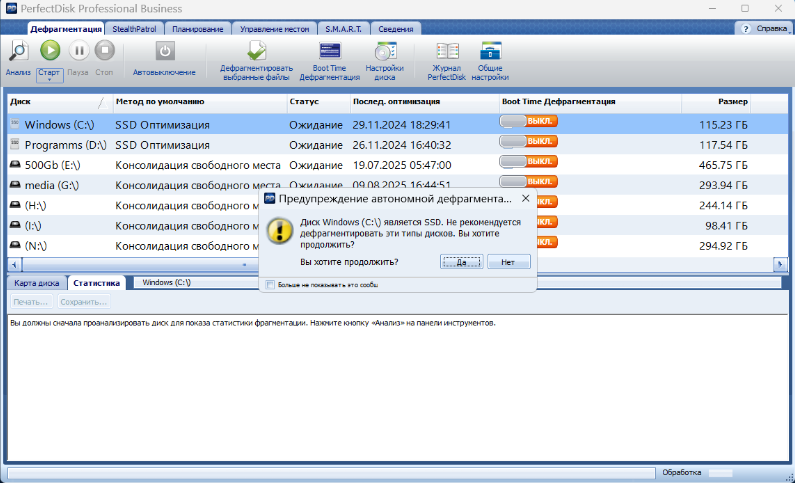Click the Автовыключение power icon
Screen dimensions: 795x483
(x=165, y=51)
